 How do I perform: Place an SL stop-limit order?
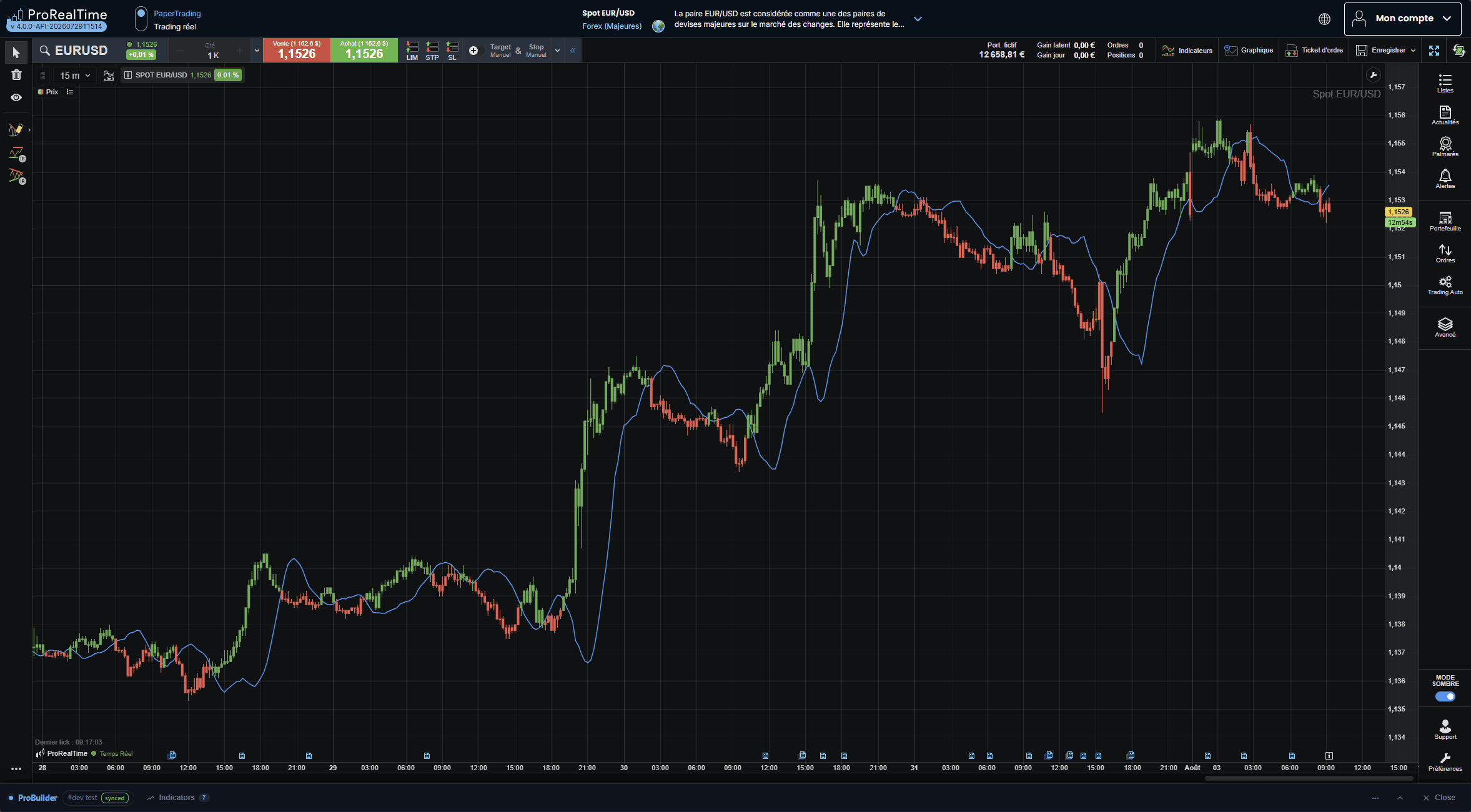(x=452, y=51)
